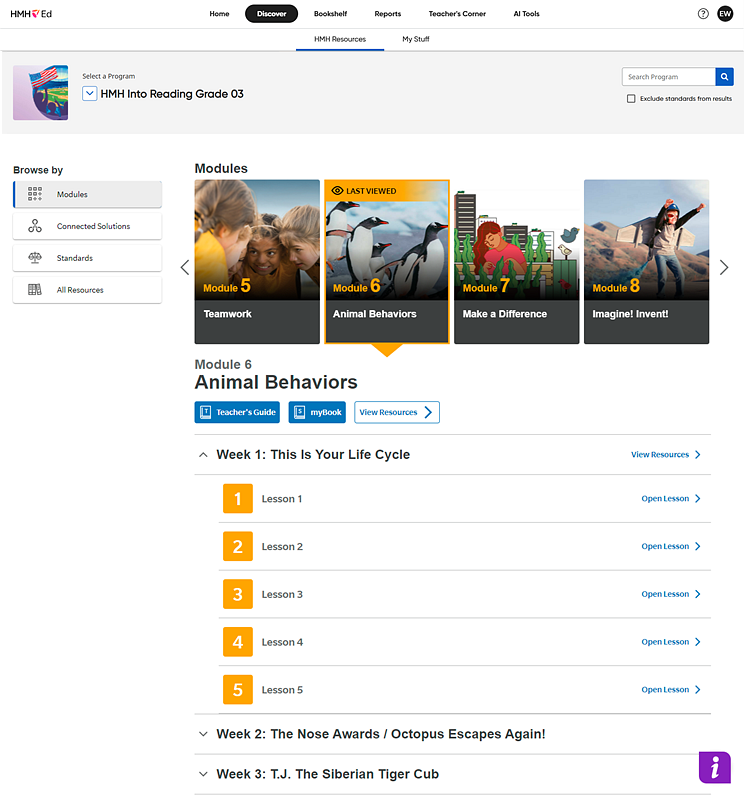Click the orange Lesson 2 number badge

tap(238, 546)
